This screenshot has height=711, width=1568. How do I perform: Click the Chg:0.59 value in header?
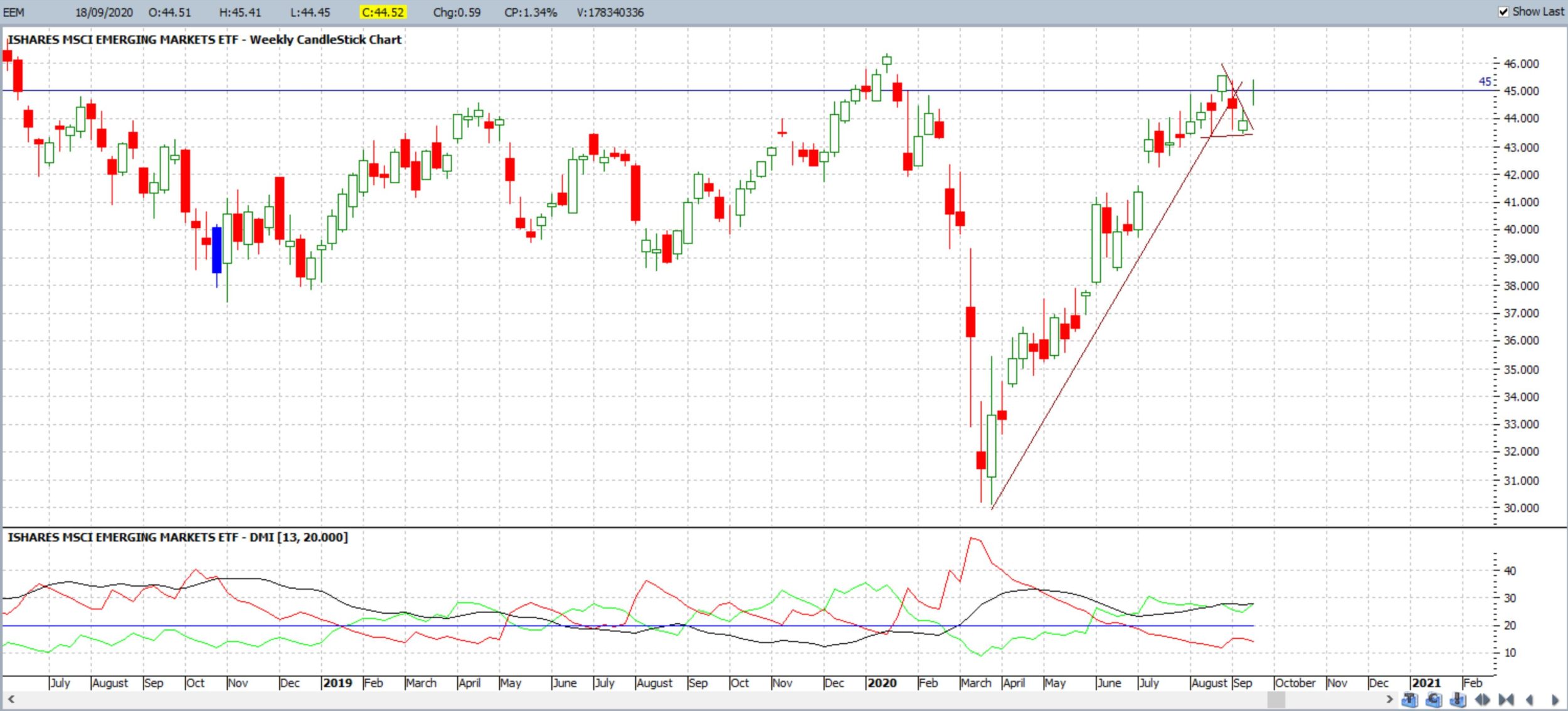coord(457,12)
